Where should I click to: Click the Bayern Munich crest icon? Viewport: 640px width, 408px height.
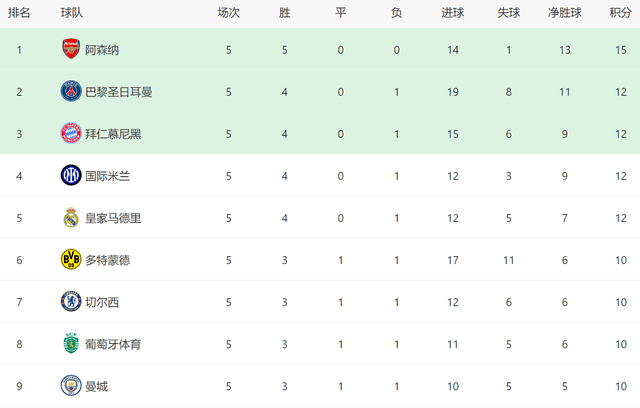[x=70, y=133]
